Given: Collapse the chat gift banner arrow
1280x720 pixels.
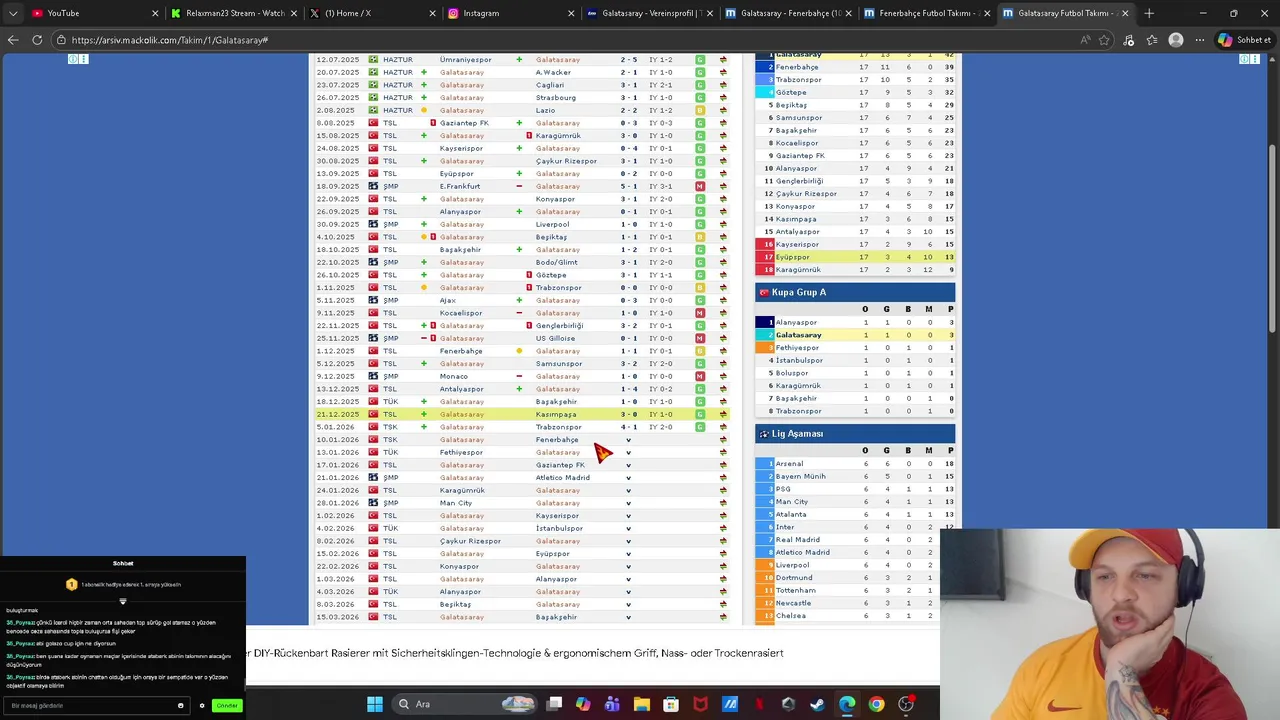Looking at the screenshot, I should pos(123,602).
